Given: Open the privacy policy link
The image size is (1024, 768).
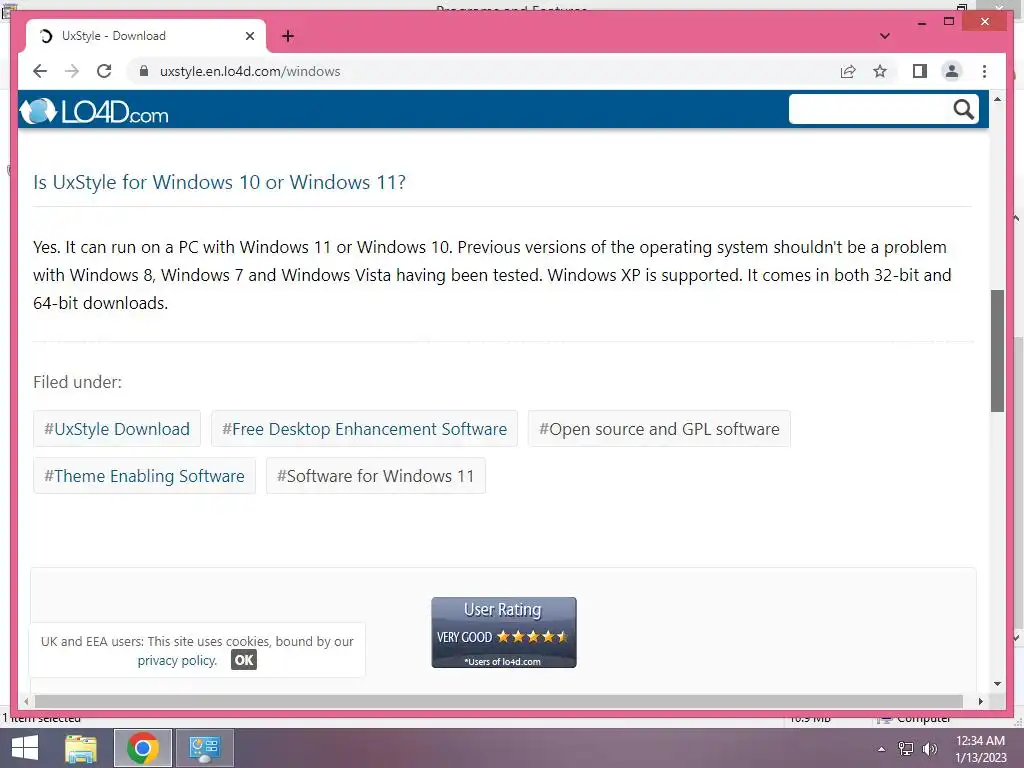Looking at the screenshot, I should pyautogui.click(x=177, y=660).
